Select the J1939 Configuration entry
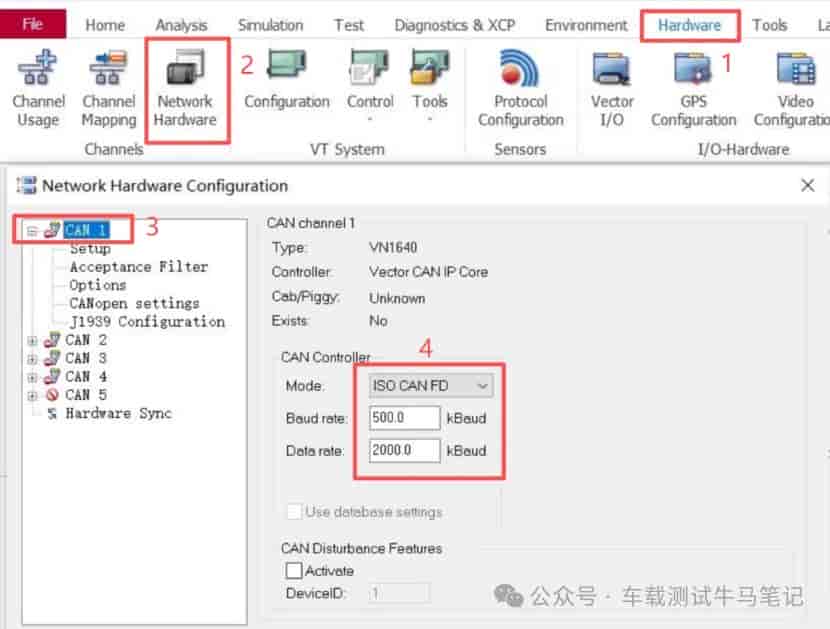 [x=147, y=321]
